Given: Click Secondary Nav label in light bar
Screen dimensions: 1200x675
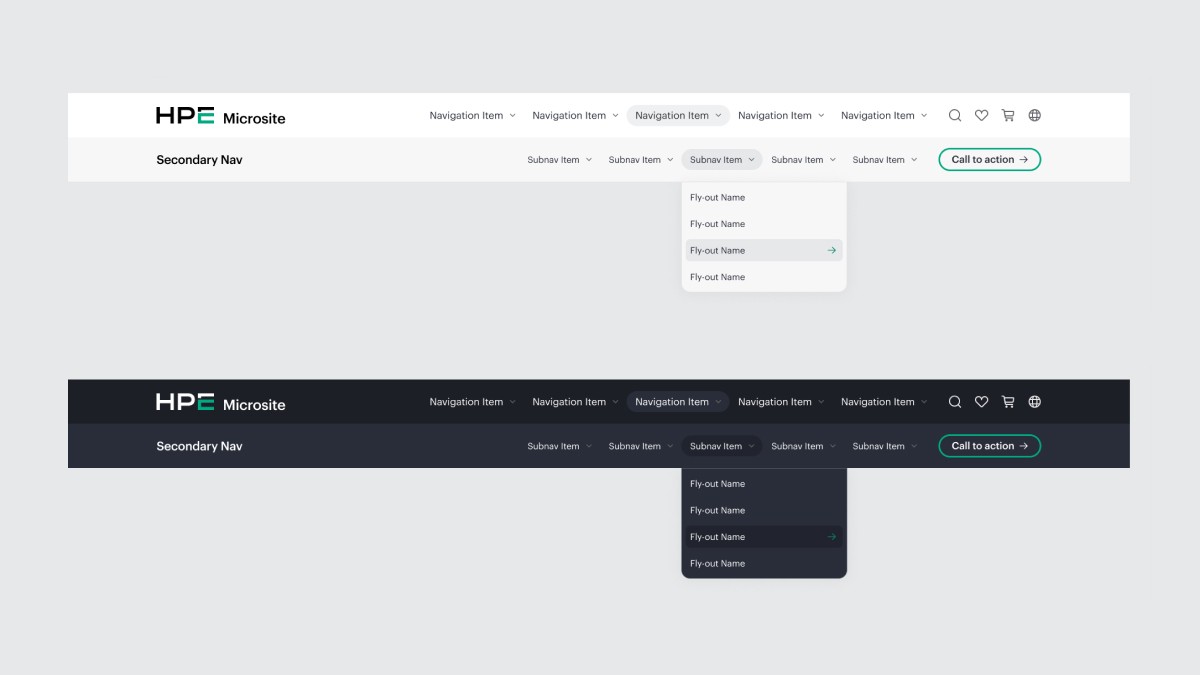Looking at the screenshot, I should 199,160.
